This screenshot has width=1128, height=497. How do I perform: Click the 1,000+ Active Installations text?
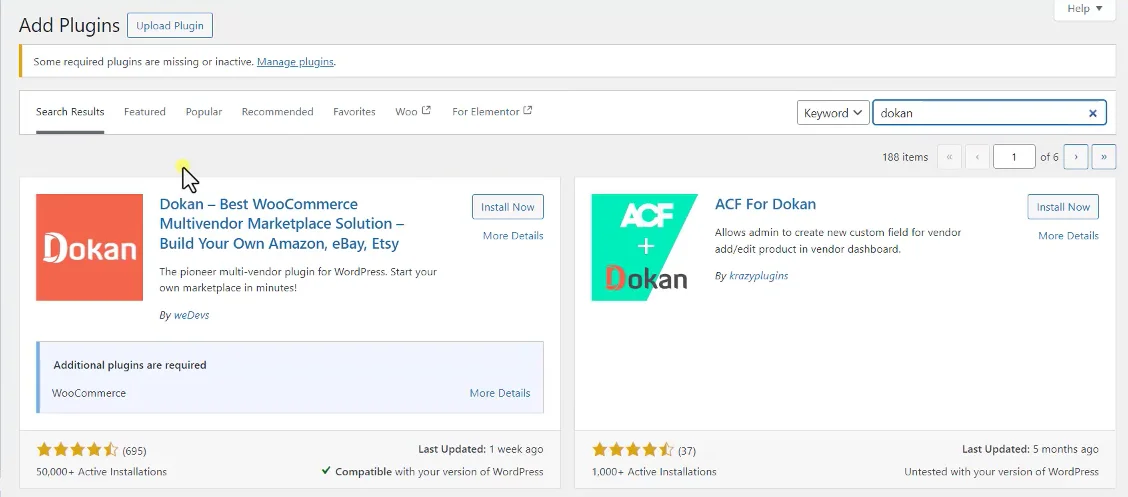tap(654, 472)
